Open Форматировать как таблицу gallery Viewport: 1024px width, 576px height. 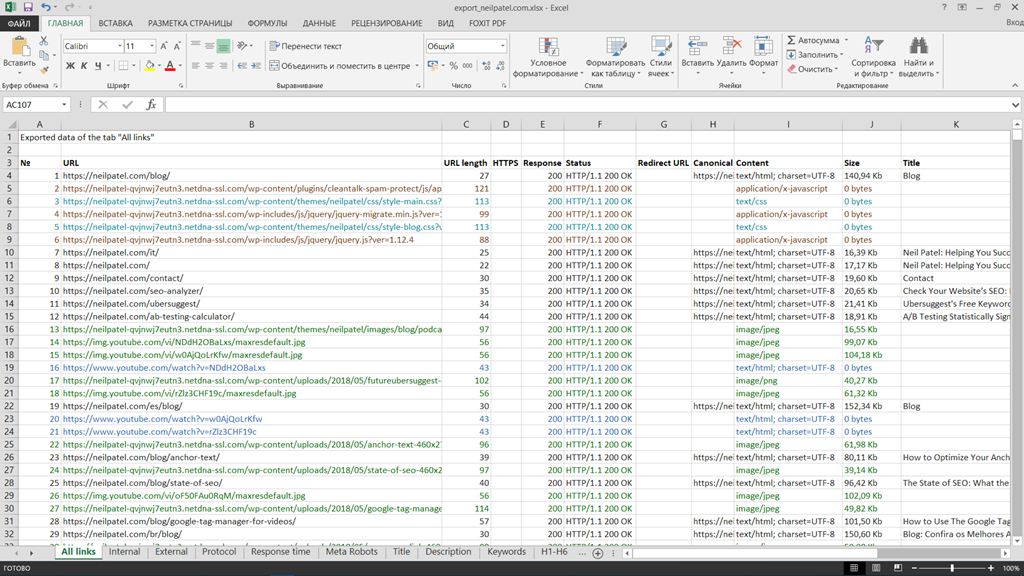615,57
